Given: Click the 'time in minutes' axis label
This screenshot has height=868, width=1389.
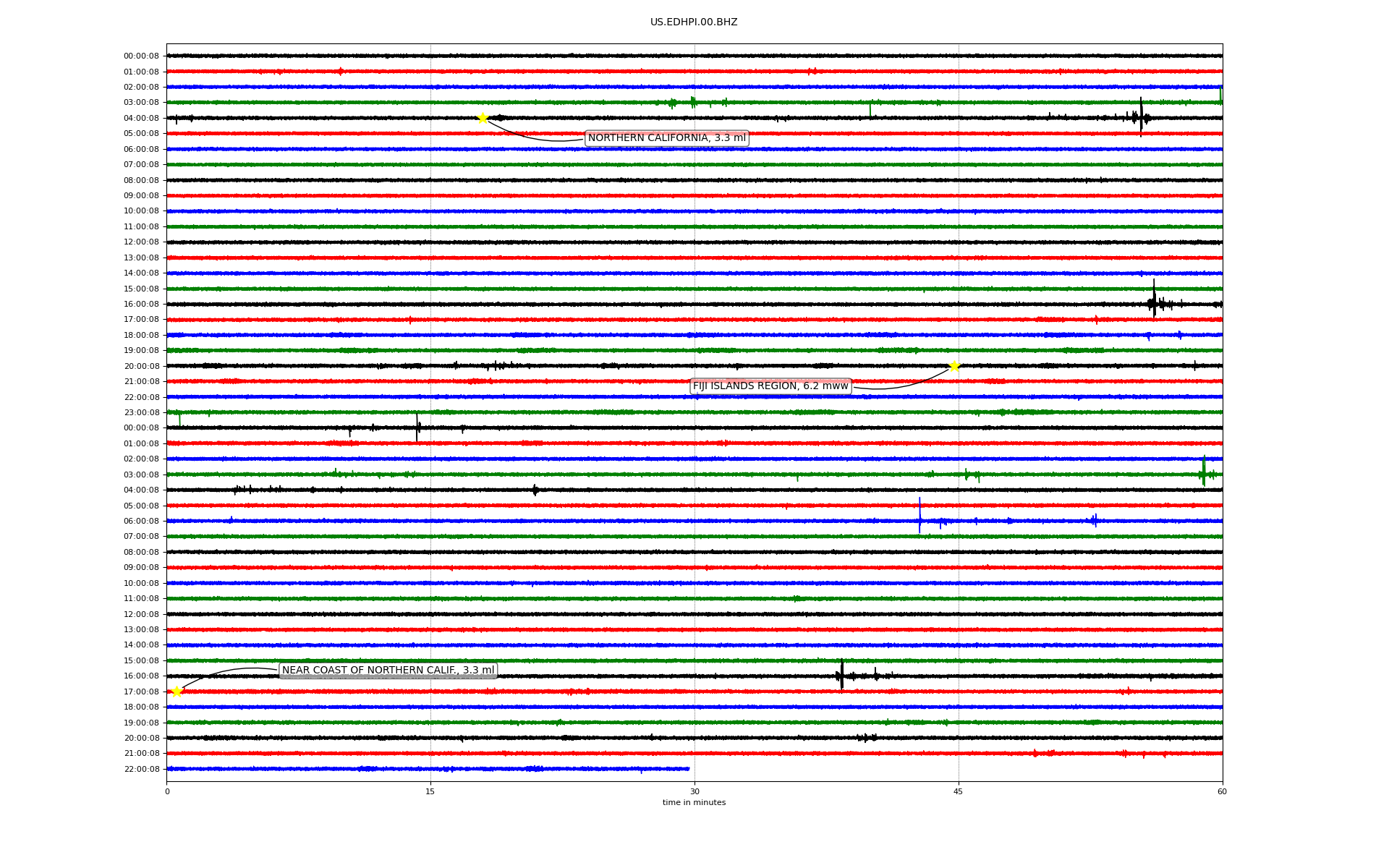Looking at the screenshot, I should [x=694, y=803].
